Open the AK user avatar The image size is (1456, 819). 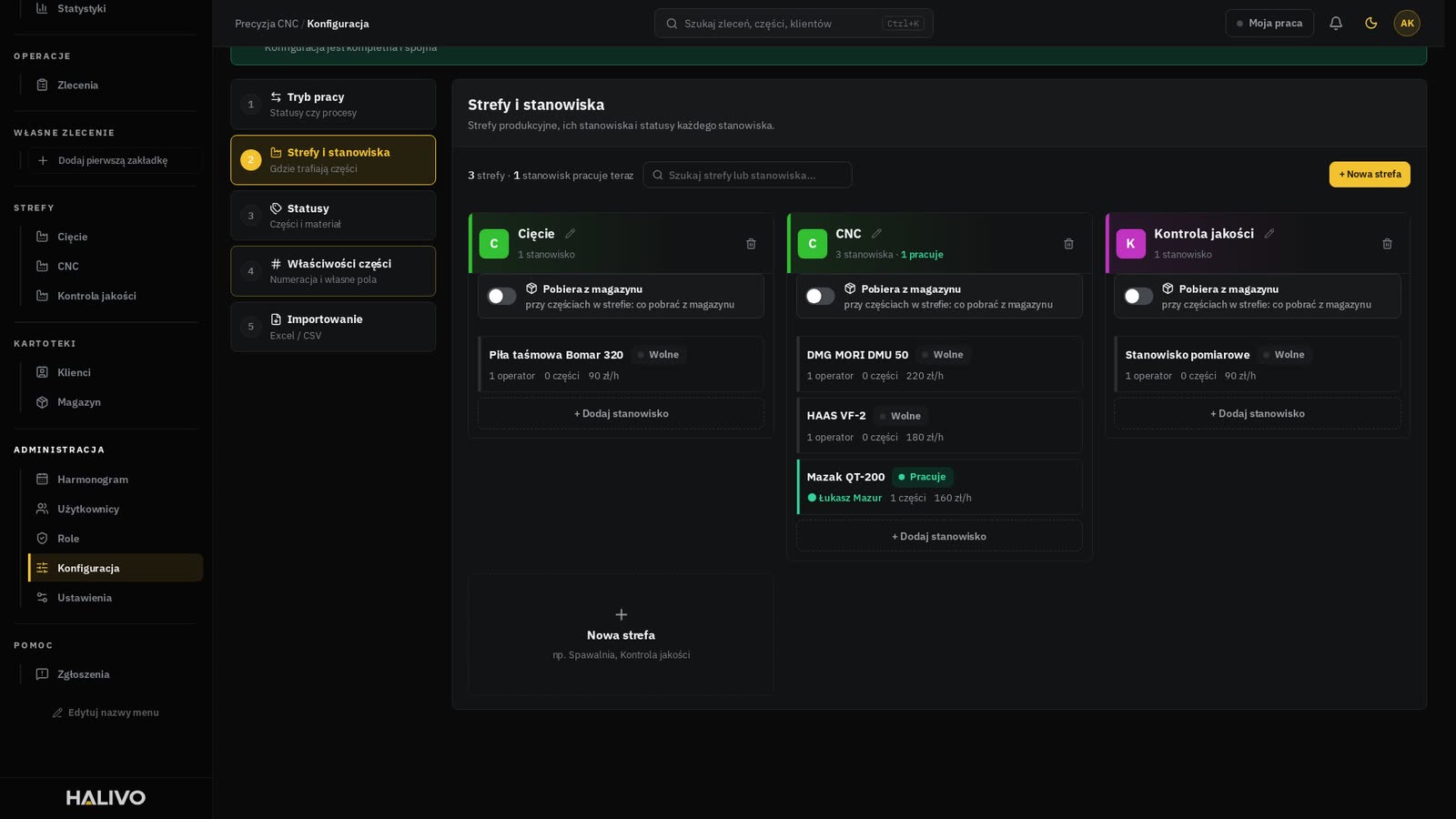point(1407,23)
